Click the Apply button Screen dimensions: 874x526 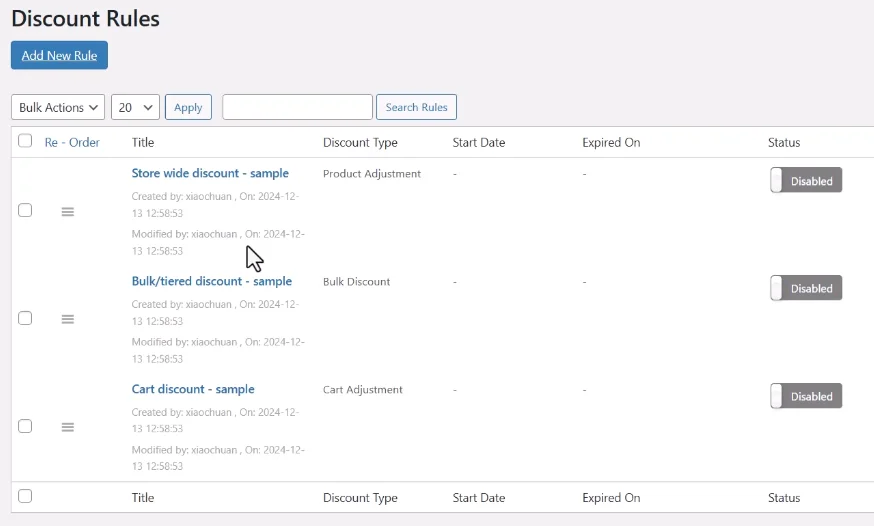pos(188,107)
